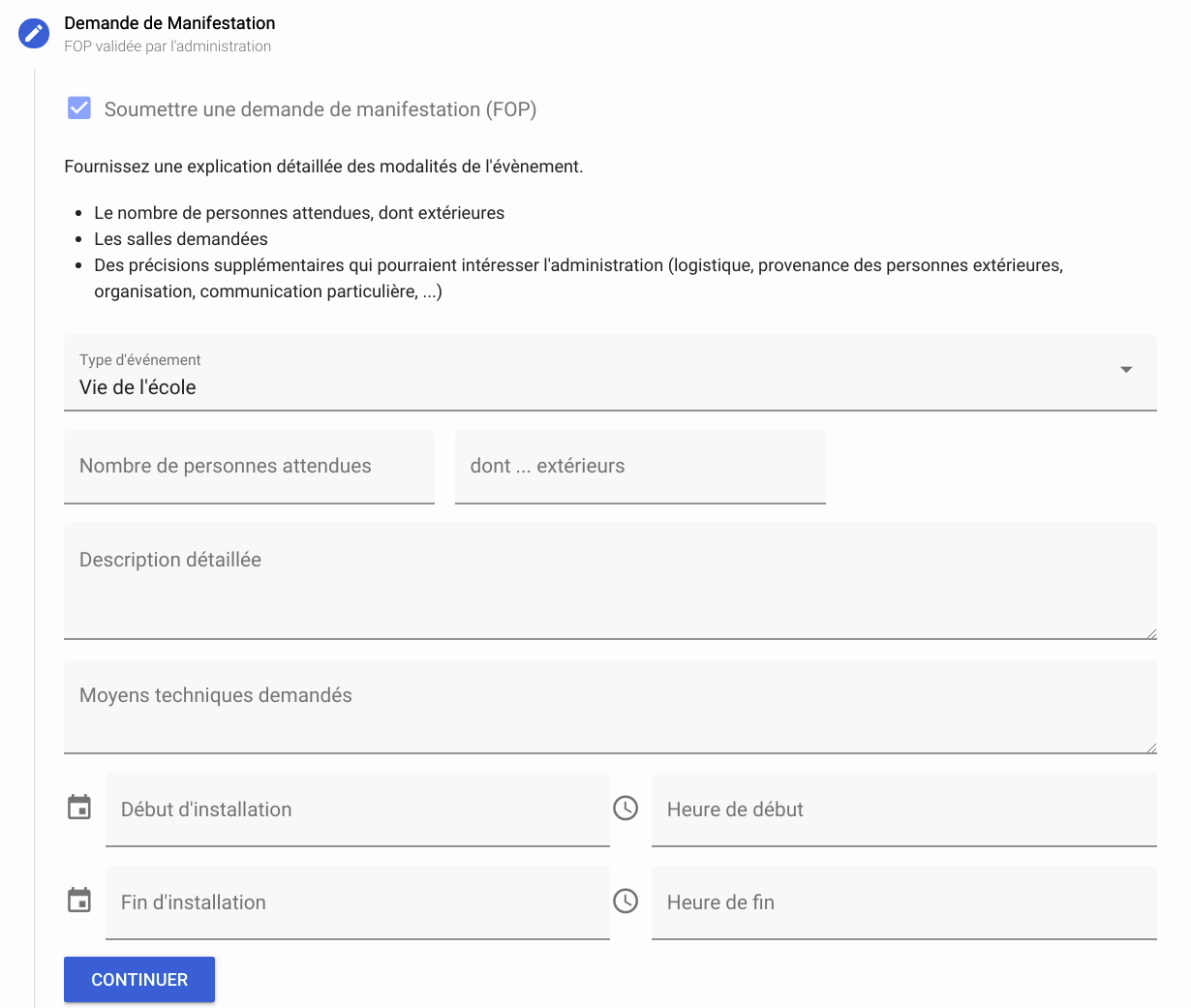Image resolution: width=1191 pixels, height=1008 pixels.
Task: Click clock icon next to Heure de début
Action: coord(626,808)
